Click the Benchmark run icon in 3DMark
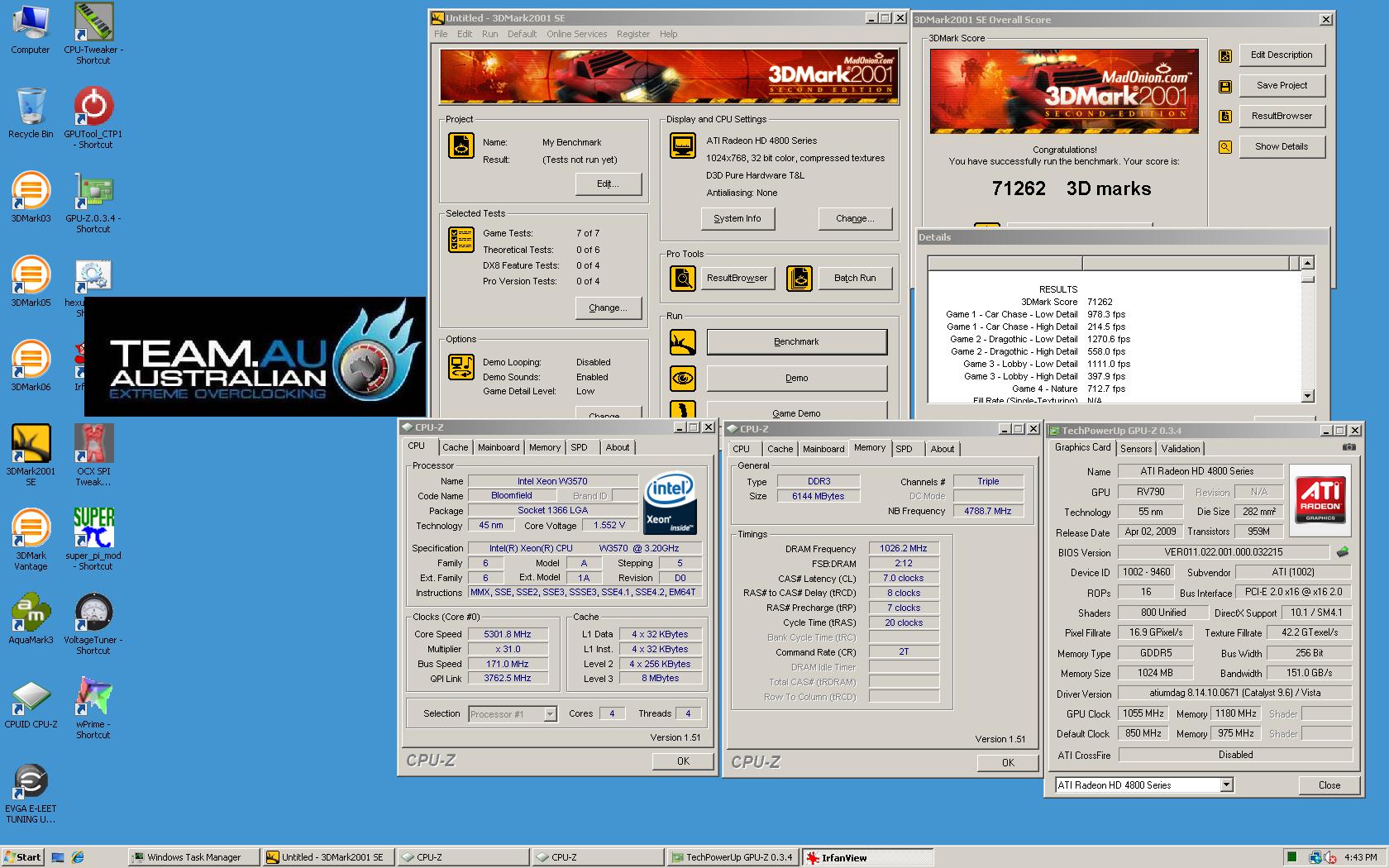The height and width of the screenshot is (868, 1389). [683, 342]
